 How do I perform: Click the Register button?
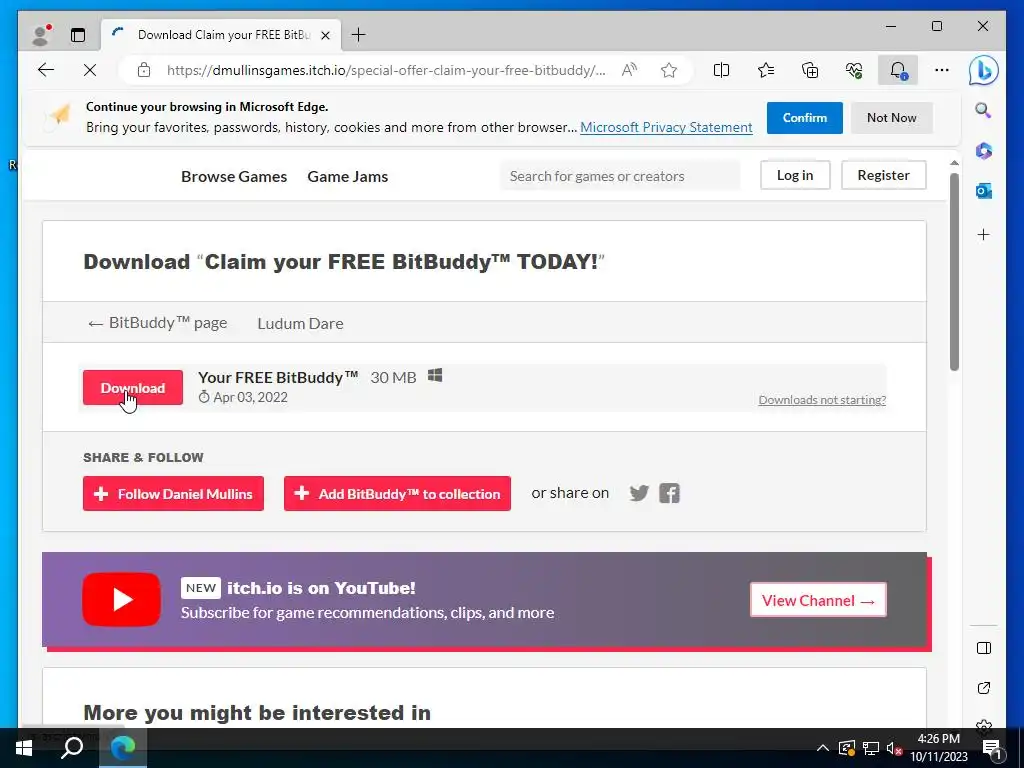click(883, 175)
